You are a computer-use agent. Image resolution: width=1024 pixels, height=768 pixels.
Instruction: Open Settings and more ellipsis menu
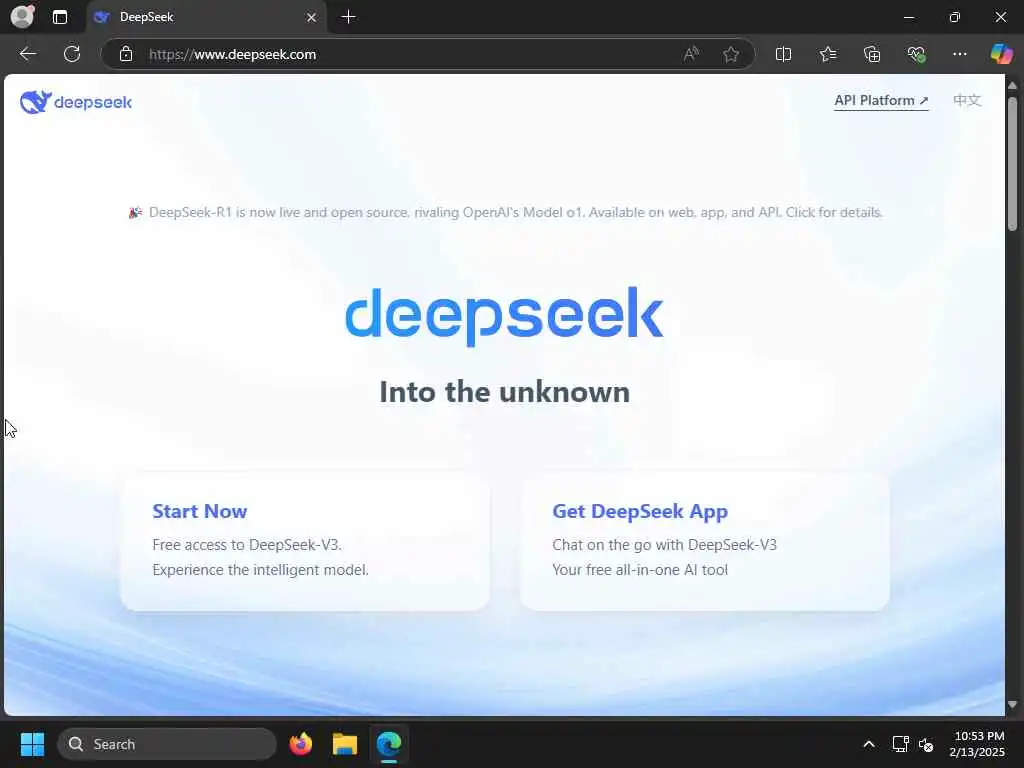click(959, 54)
